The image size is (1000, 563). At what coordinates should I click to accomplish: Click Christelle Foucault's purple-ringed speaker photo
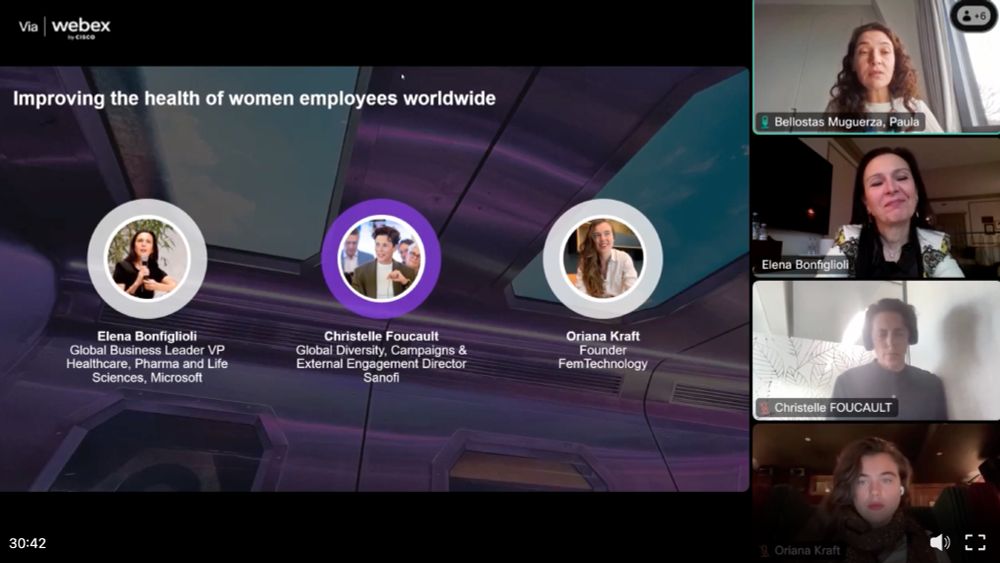(381, 259)
